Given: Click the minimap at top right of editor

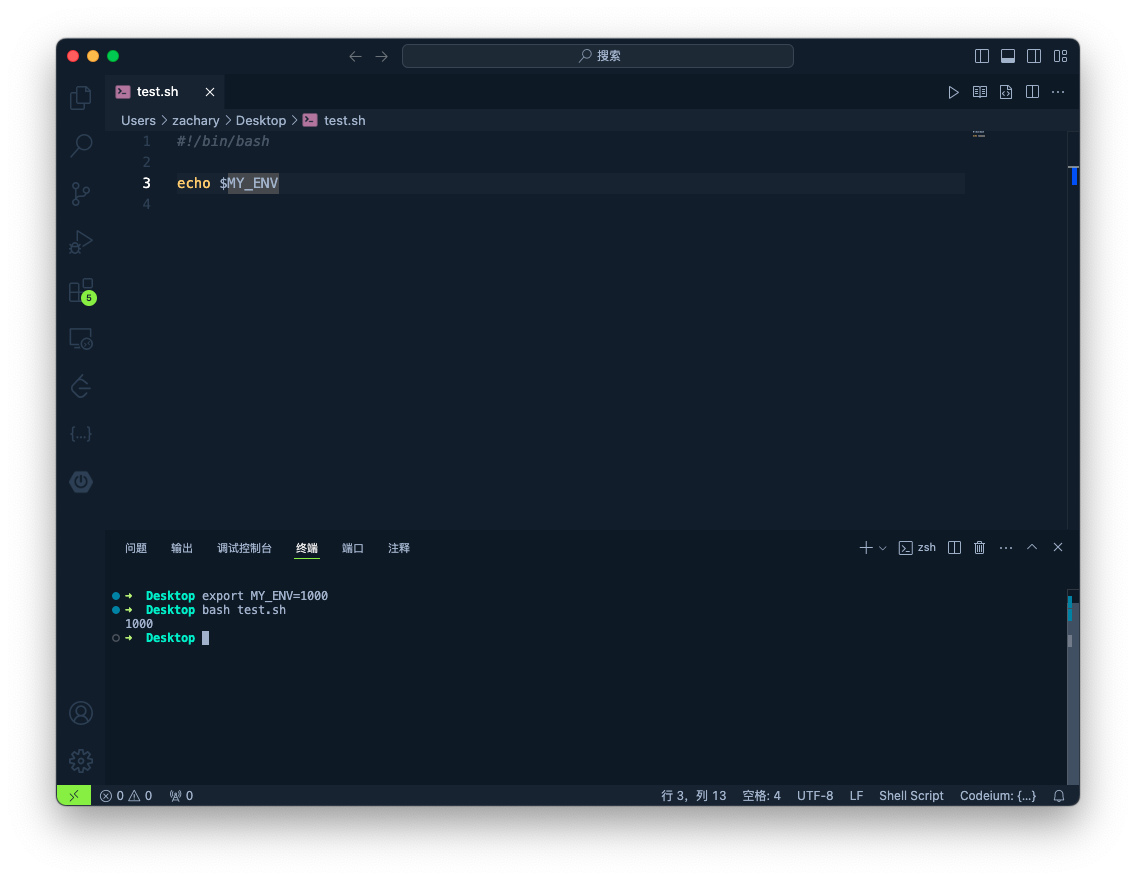Looking at the screenshot, I should pyautogui.click(x=979, y=135).
